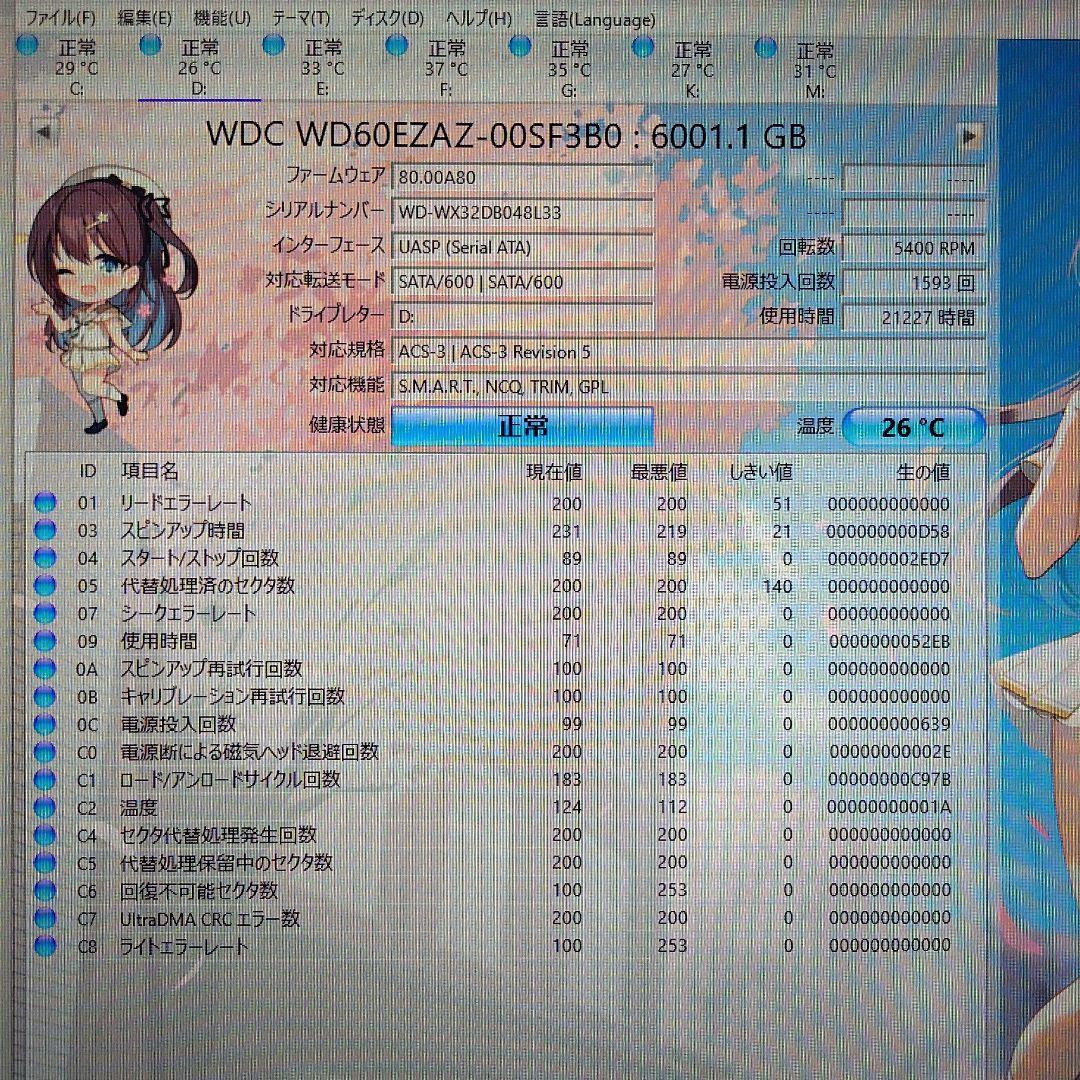
Task: Click the 現在値 column header
Action: pyautogui.click(x=554, y=472)
